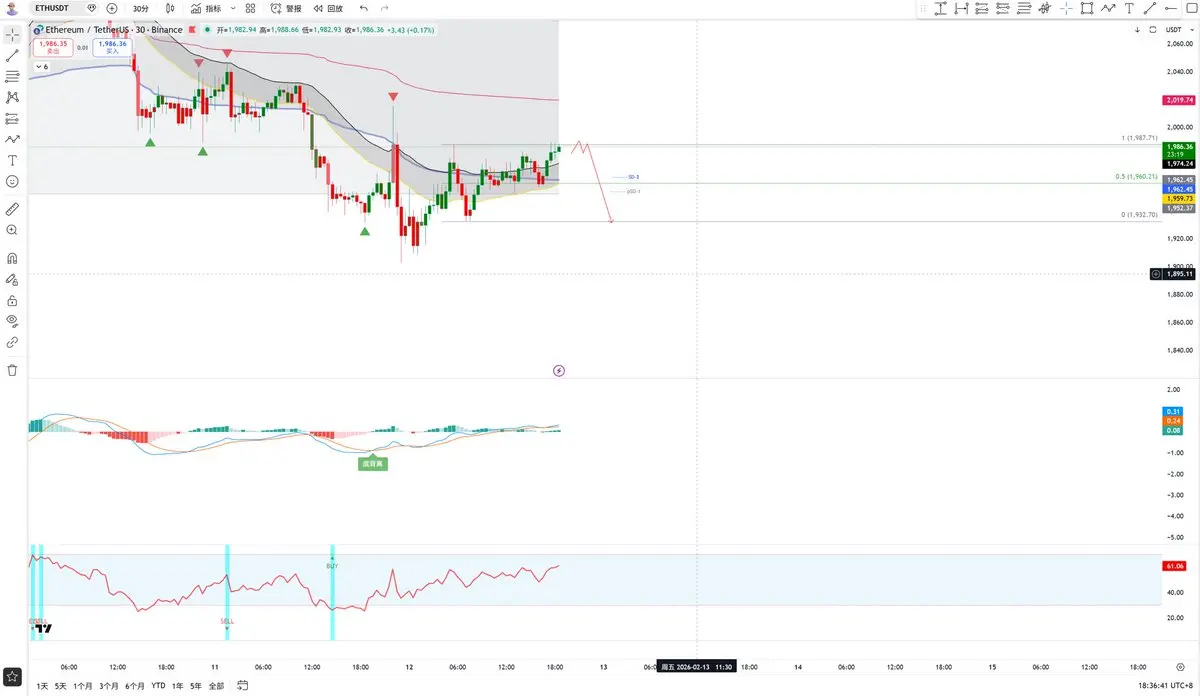The width and height of the screenshot is (1200, 696).
Task: Open the USDT currency dropdown
Action: pos(1180,30)
